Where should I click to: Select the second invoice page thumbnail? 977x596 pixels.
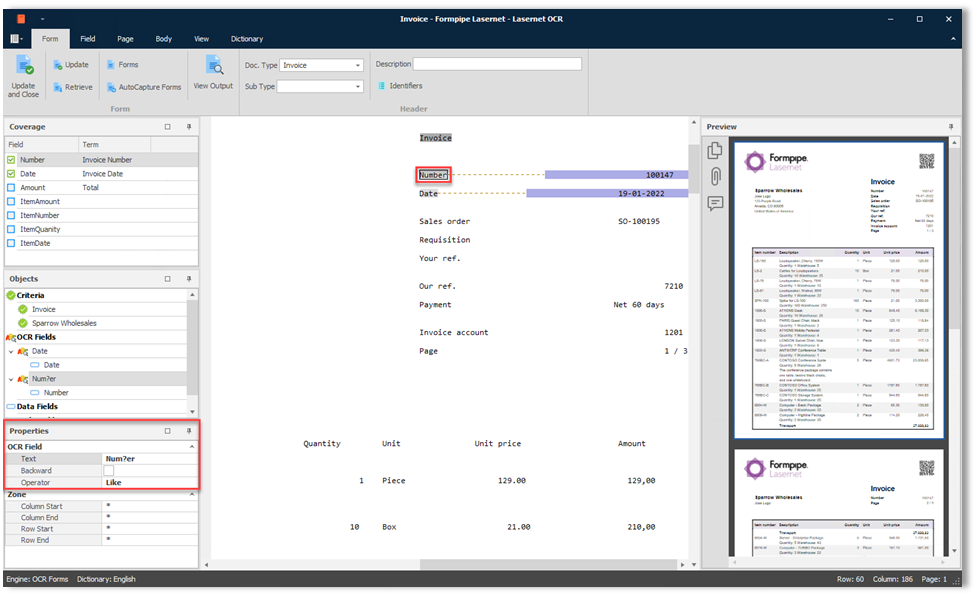coord(839,503)
